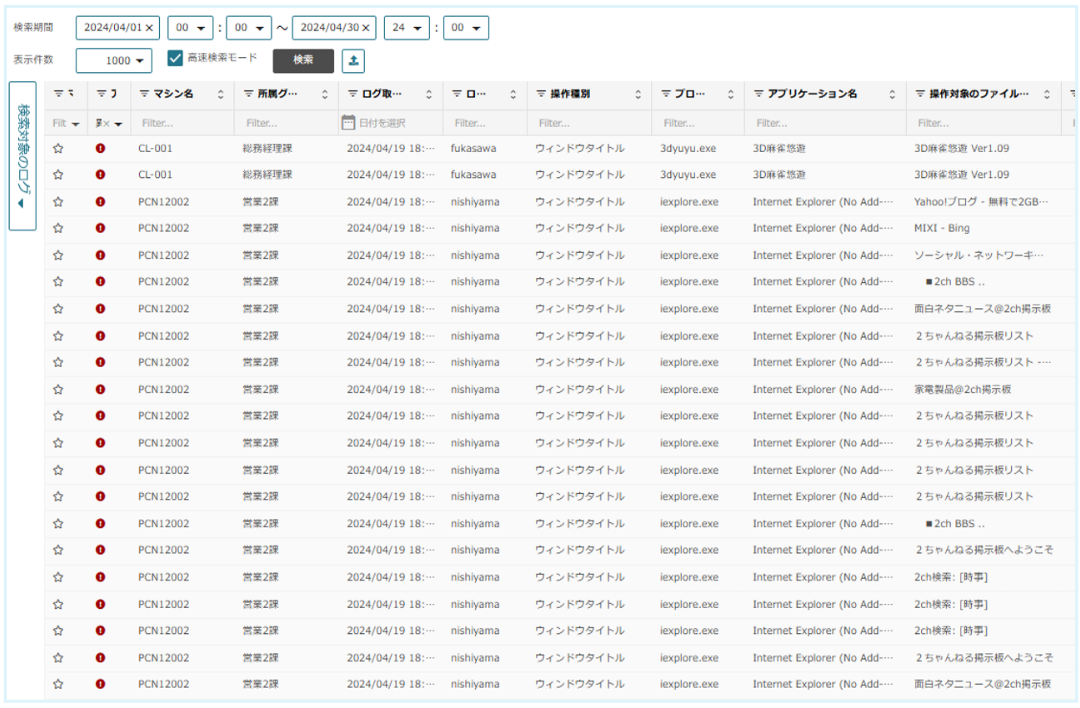This screenshot has height=708, width=1080.
Task: Sort by マシン名 using its sort arrows
Action: [x=220, y=94]
